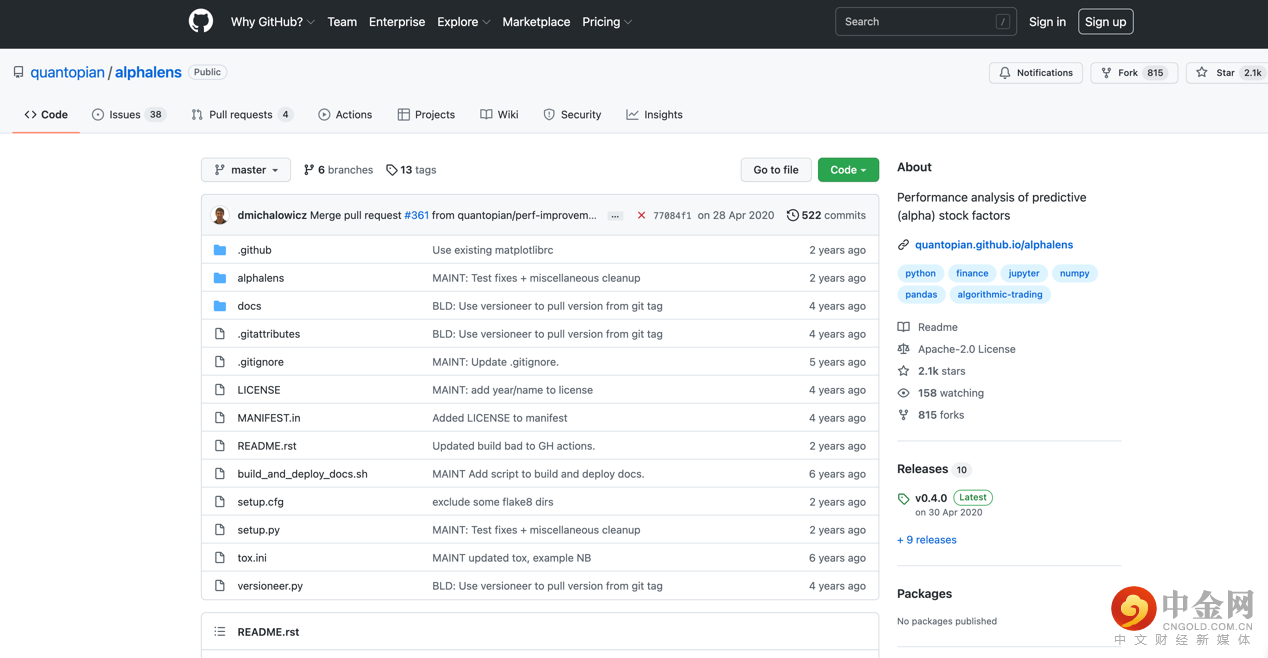Click the Fork button
The image size is (1268, 658).
(1134, 73)
